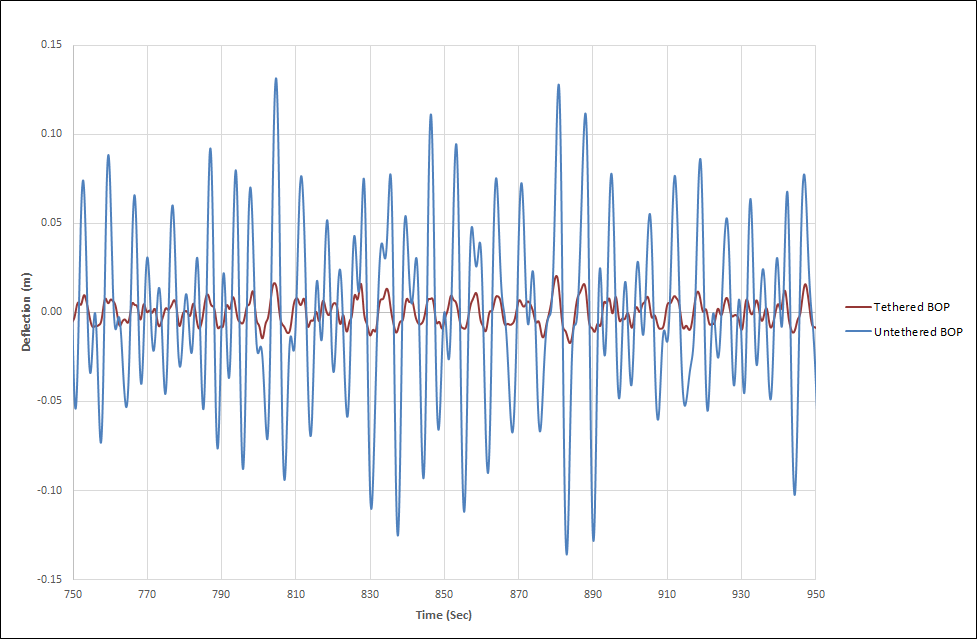Click the Tethered BOP legend label
Image resolution: width=977 pixels, height=639 pixels.
[x=911, y=307]
